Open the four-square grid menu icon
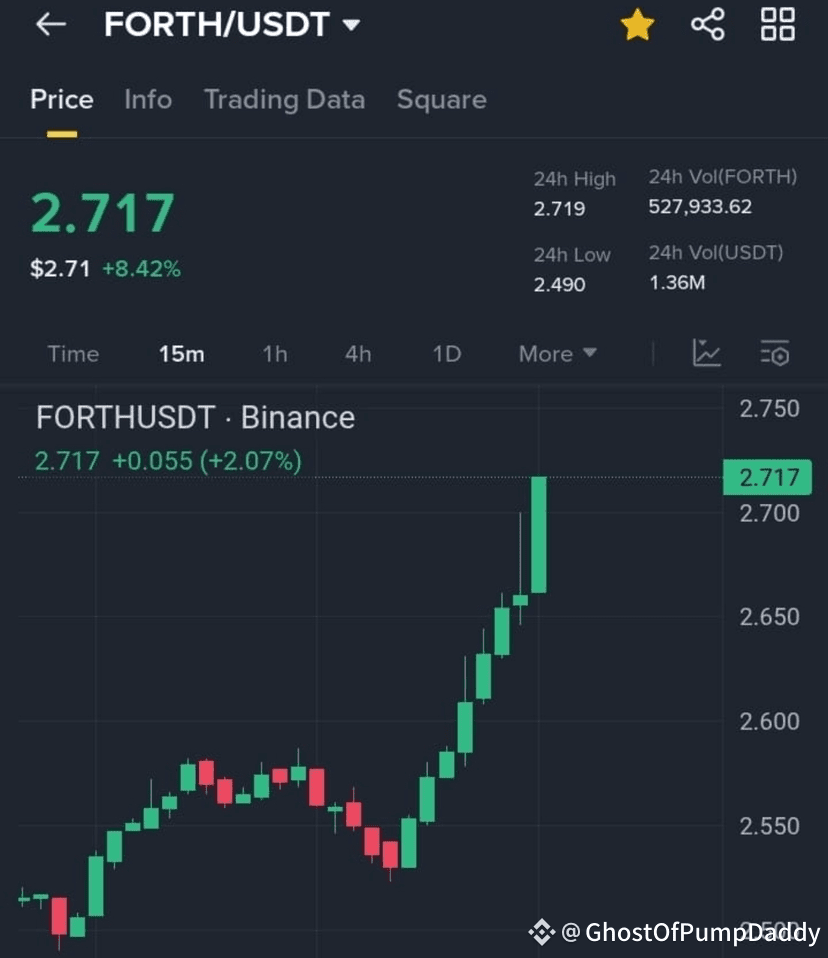This screenshot has width=828, height=958. tap(778, 24)
